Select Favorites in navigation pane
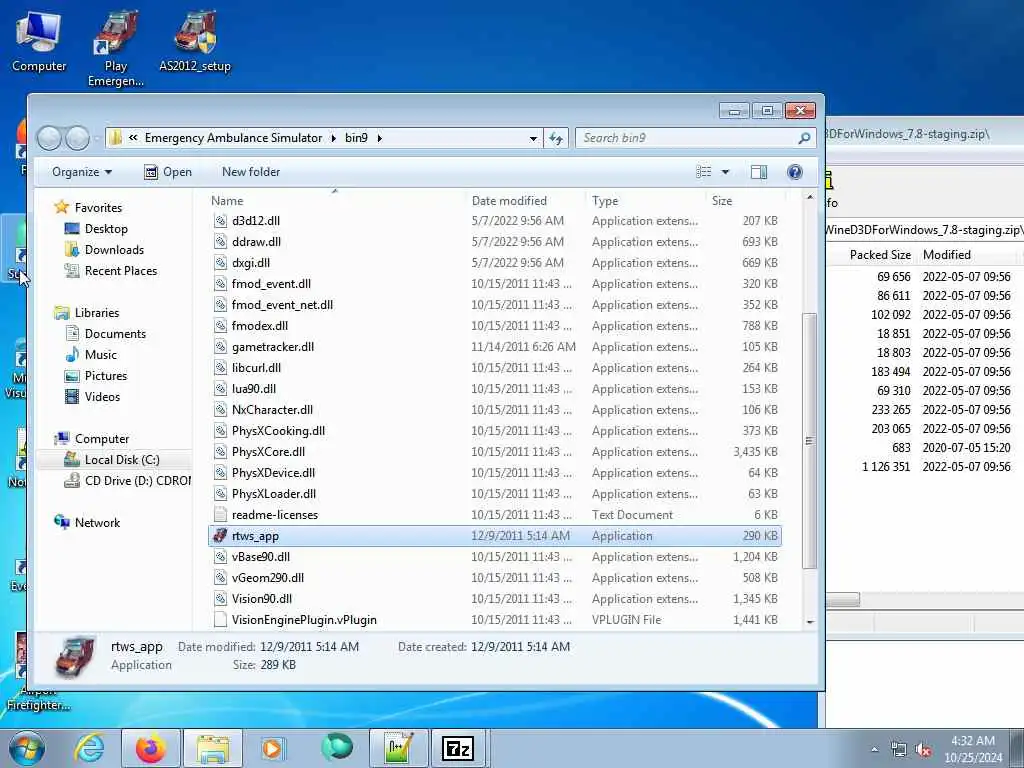The image size is (1024, 768). pyautogui.click(x=98, y=208)
